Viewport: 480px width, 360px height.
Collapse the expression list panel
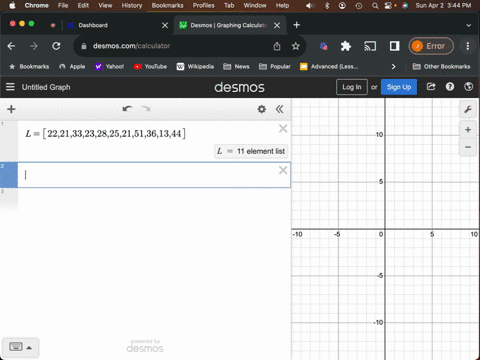pyautogui.click(x=279, y=109)
